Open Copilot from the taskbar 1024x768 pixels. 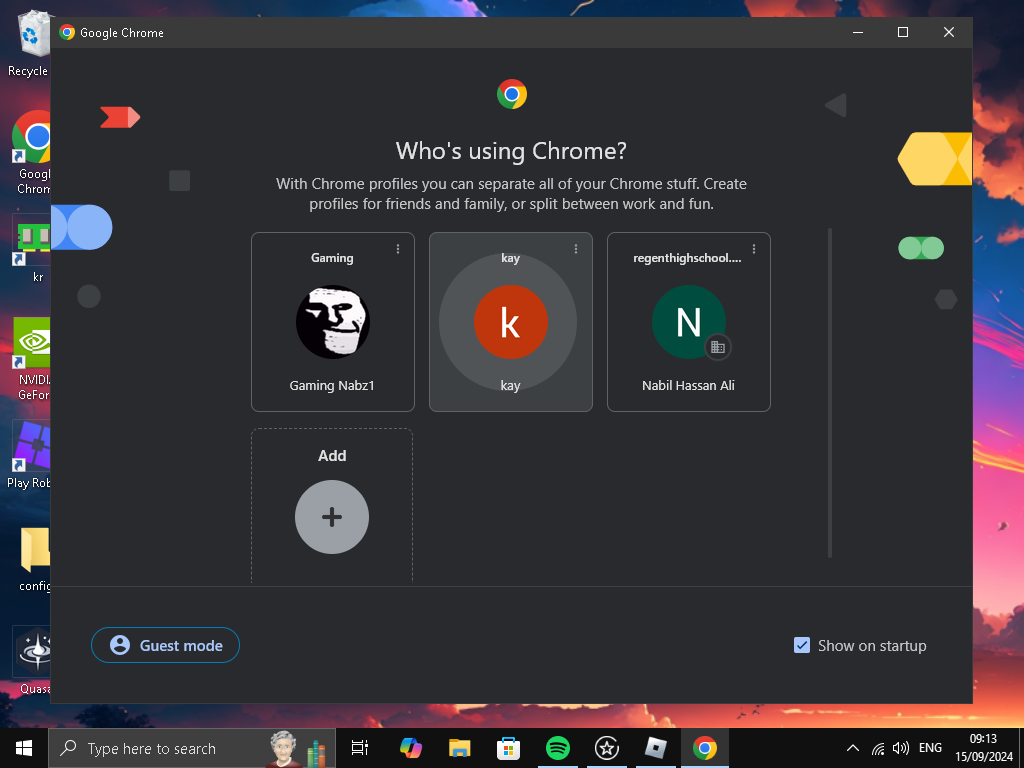(x=411, y=748)
